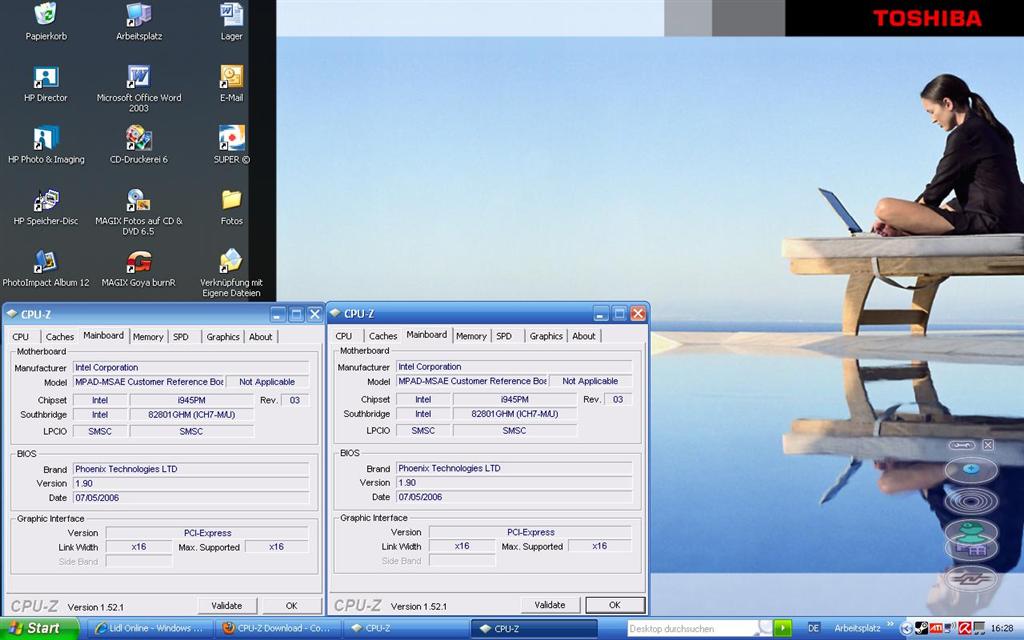
Task: Click BIOS date 07/05/2006 in right CPU-Z
Action: (x=514, y=497)
